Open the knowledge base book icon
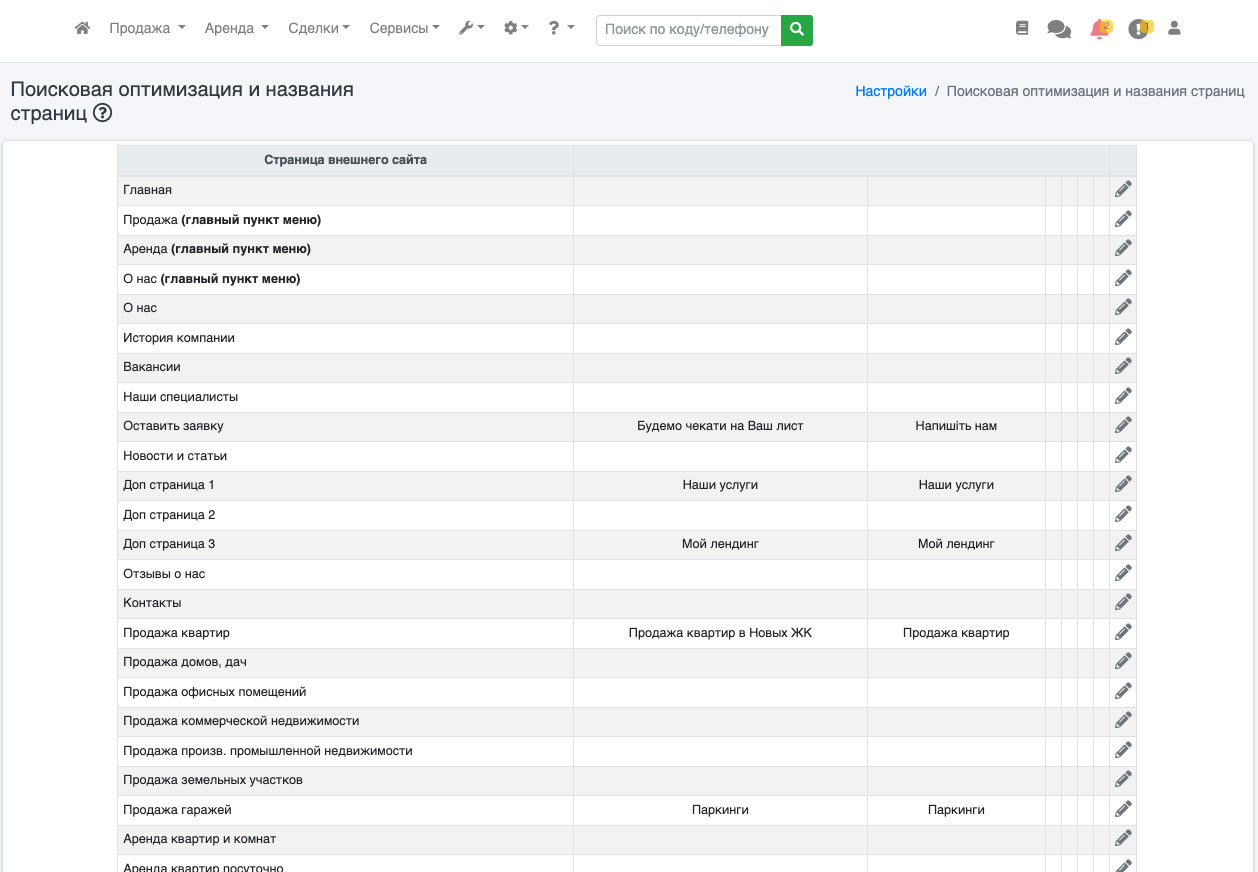The image size is (1258, 872). coord(1021,29)
